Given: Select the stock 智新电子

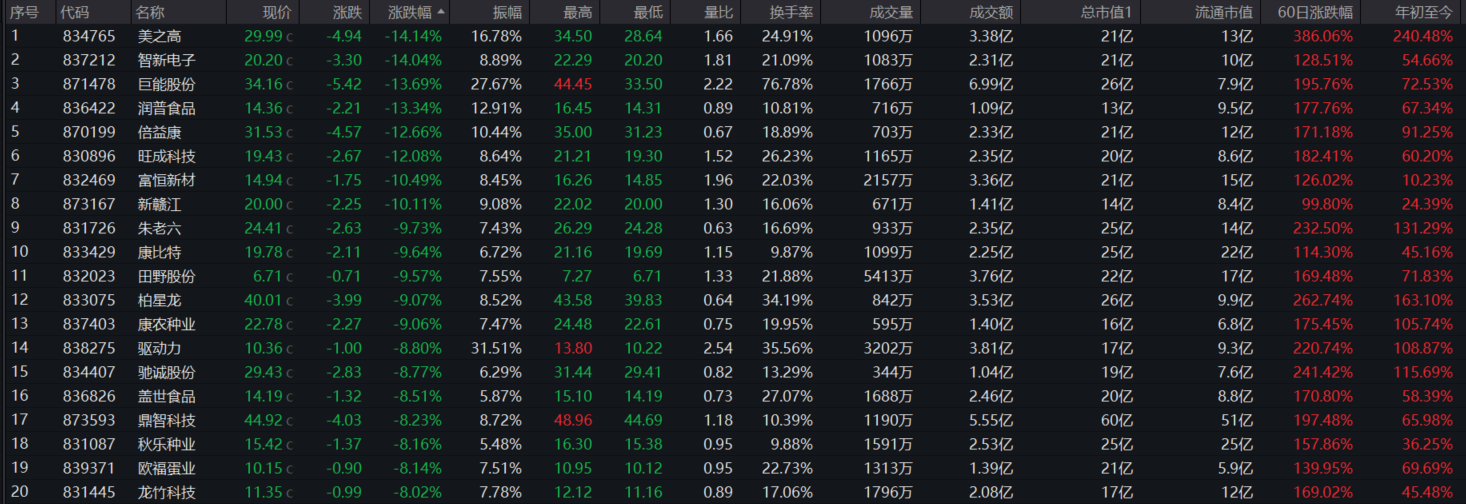Looking at the screenshot, I should click(x=167, y=60).
